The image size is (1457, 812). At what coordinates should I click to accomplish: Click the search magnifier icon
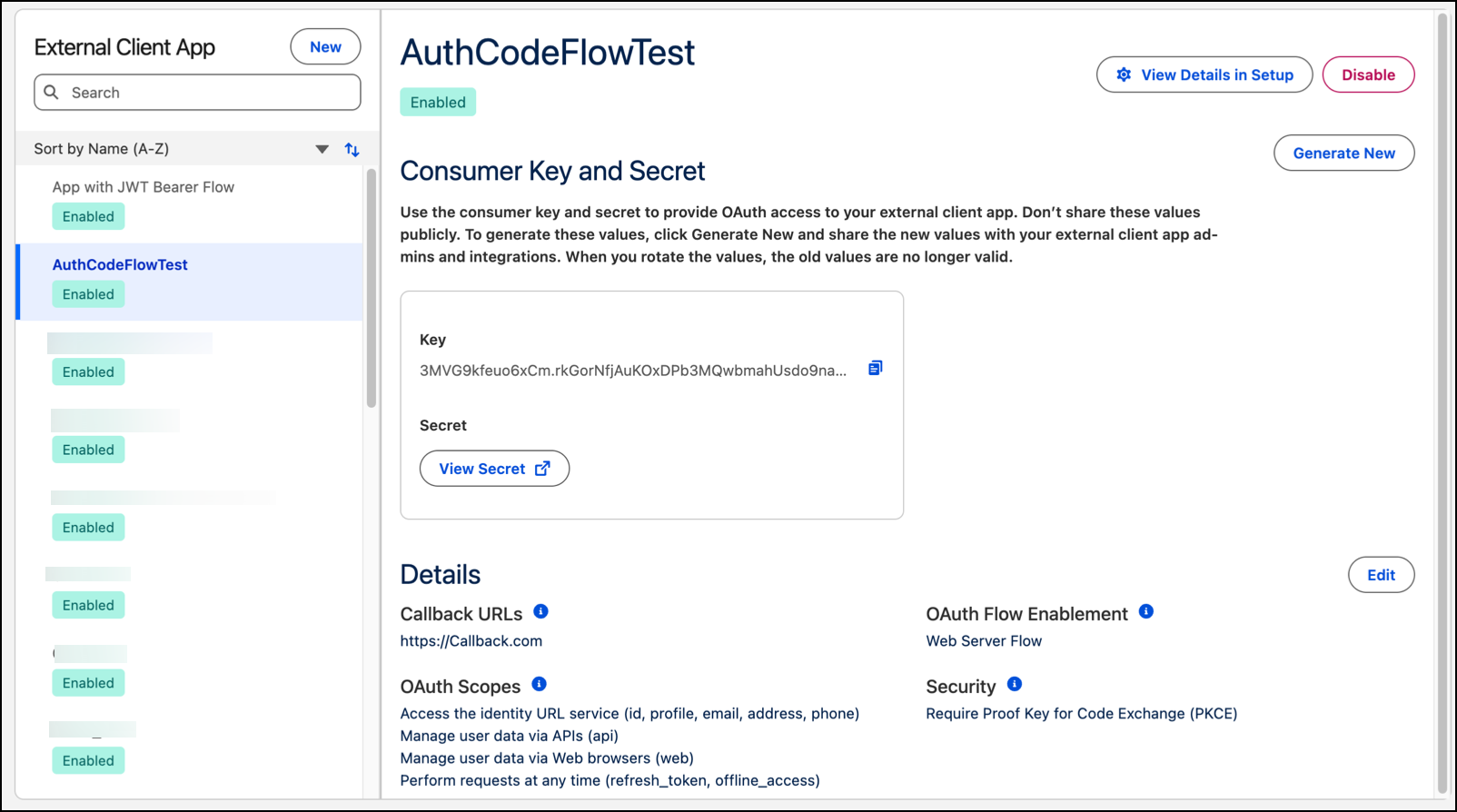coord(52,93)
